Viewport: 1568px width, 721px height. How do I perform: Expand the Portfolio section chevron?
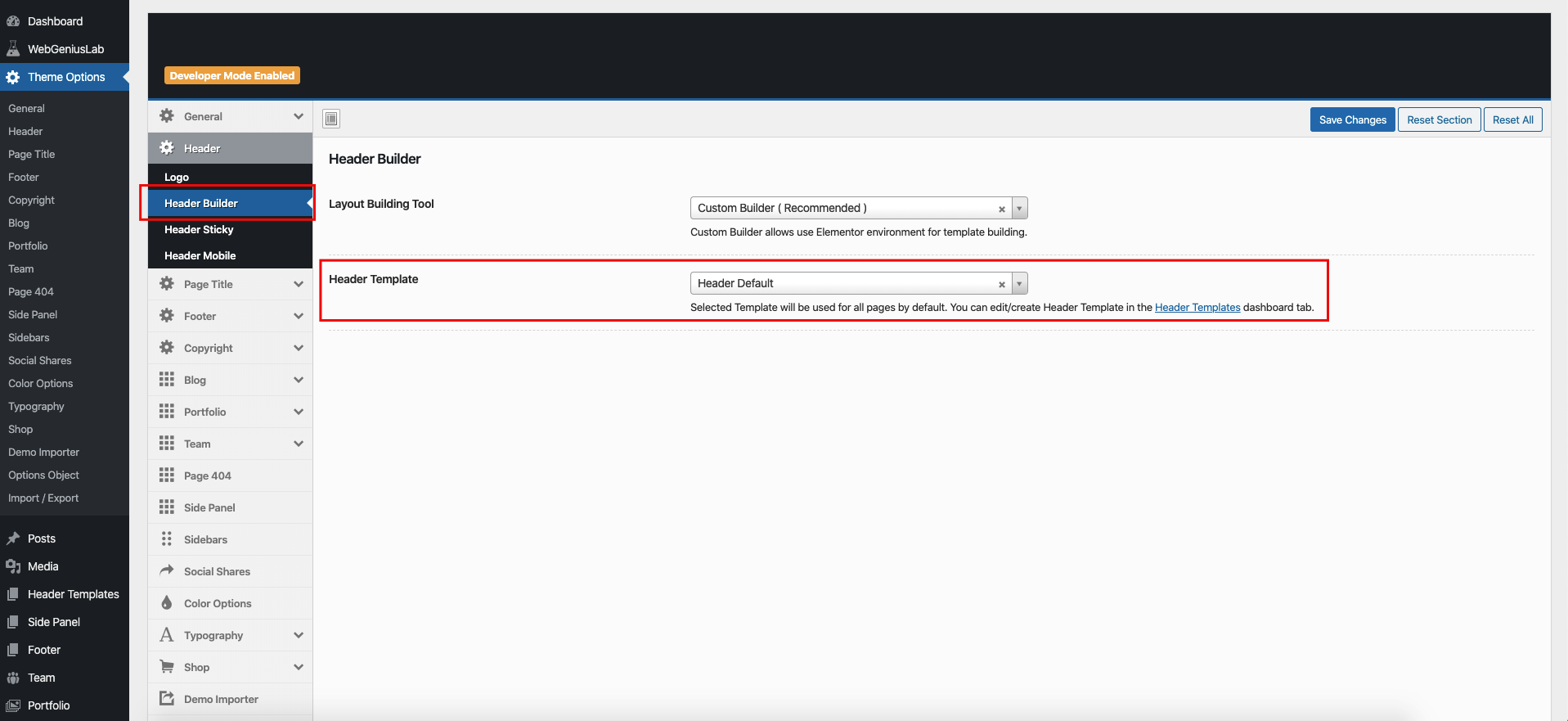[299, 412]
